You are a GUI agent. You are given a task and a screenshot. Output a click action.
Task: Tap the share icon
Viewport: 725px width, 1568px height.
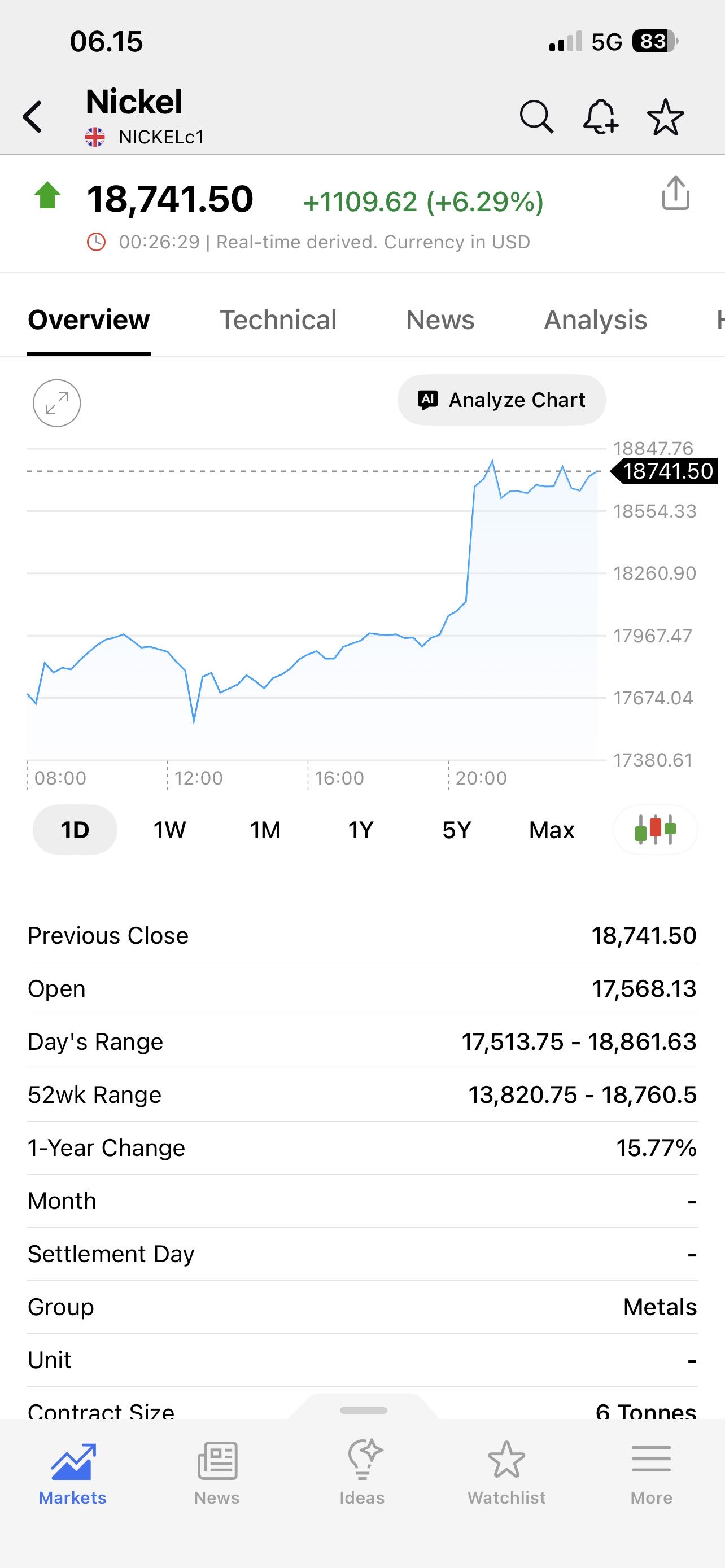[x=675, y=194]
